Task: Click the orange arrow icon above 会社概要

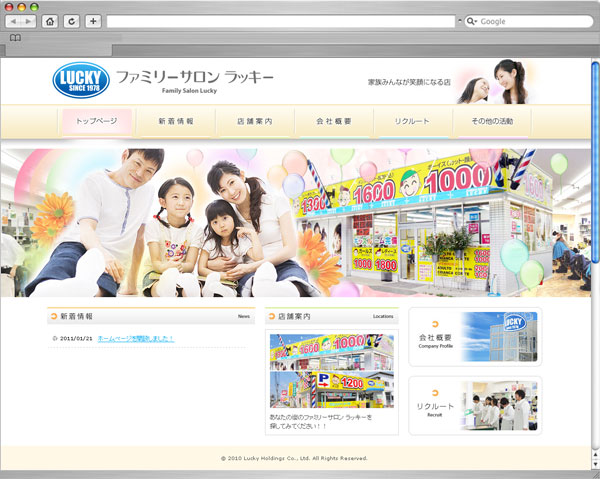Action: pos(435,324)
